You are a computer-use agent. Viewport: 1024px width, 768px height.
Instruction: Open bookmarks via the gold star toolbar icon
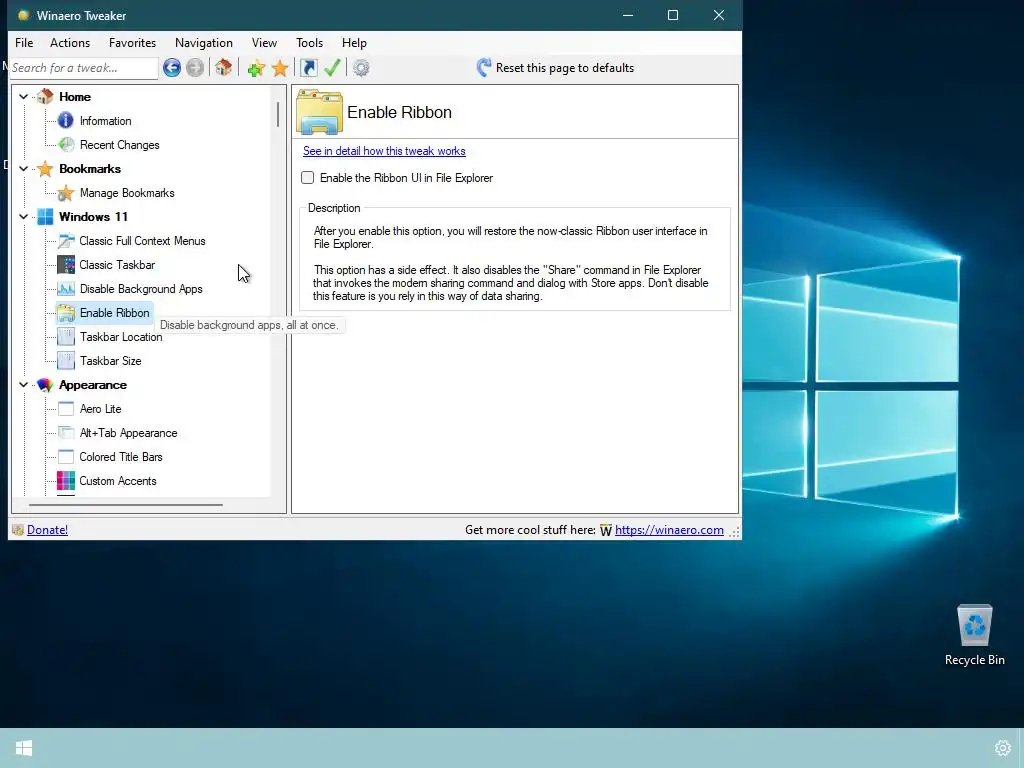pyautogui.click(x=280, y=68)
